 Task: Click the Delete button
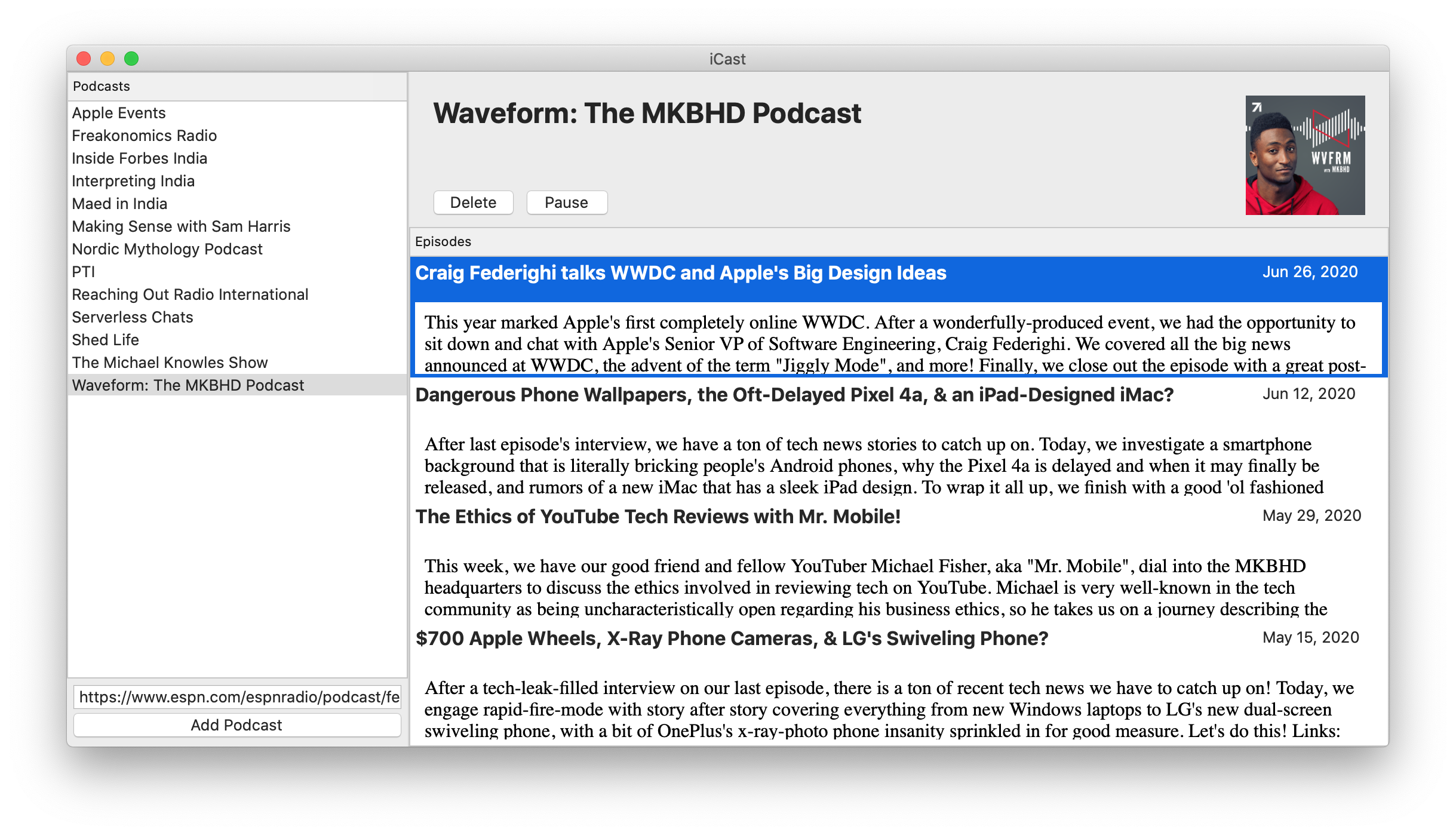(473, 202)
